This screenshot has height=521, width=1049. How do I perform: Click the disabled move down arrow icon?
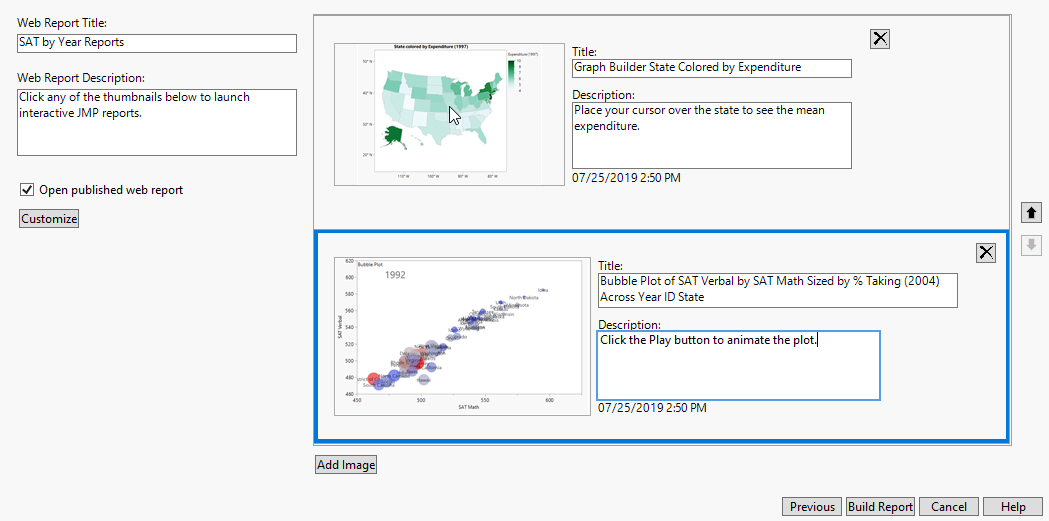[x=1031, y=245]
